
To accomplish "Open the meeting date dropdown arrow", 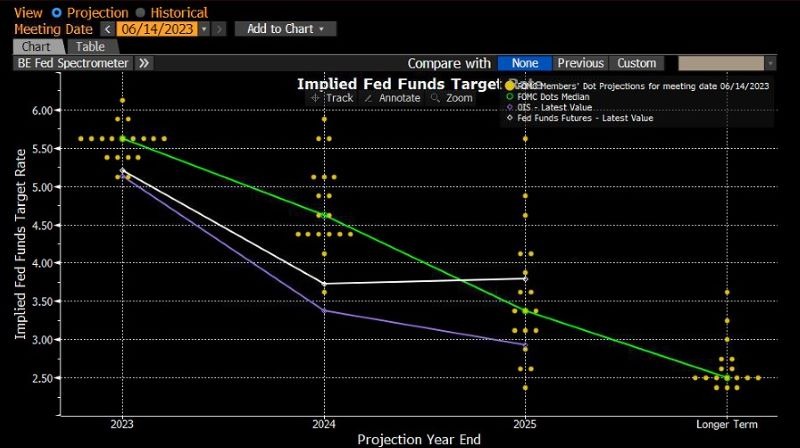I will pyautogui.click(x=204, y=29).
